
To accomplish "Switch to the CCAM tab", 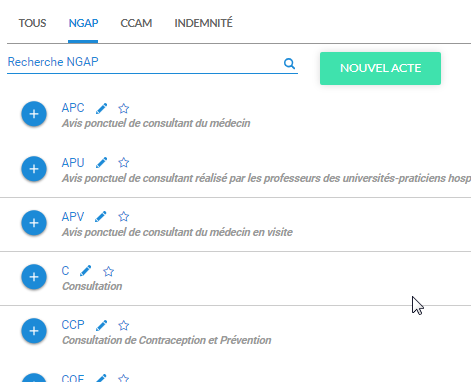I will point(136,23).
